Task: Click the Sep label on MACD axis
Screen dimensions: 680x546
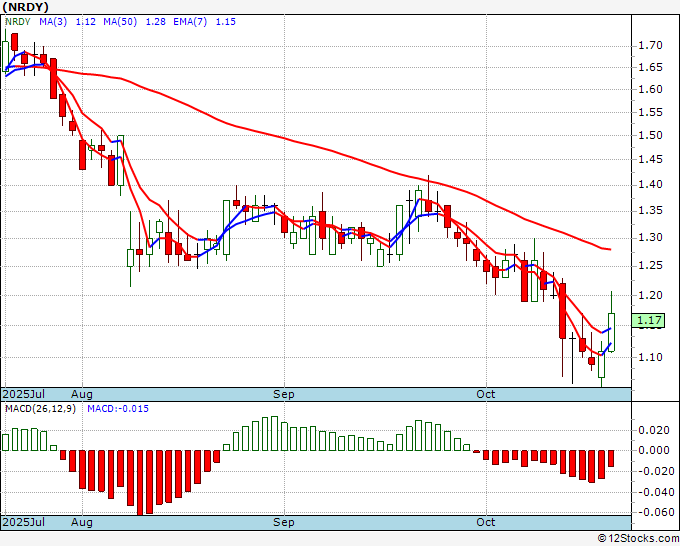Action: [x=284, y=522]
